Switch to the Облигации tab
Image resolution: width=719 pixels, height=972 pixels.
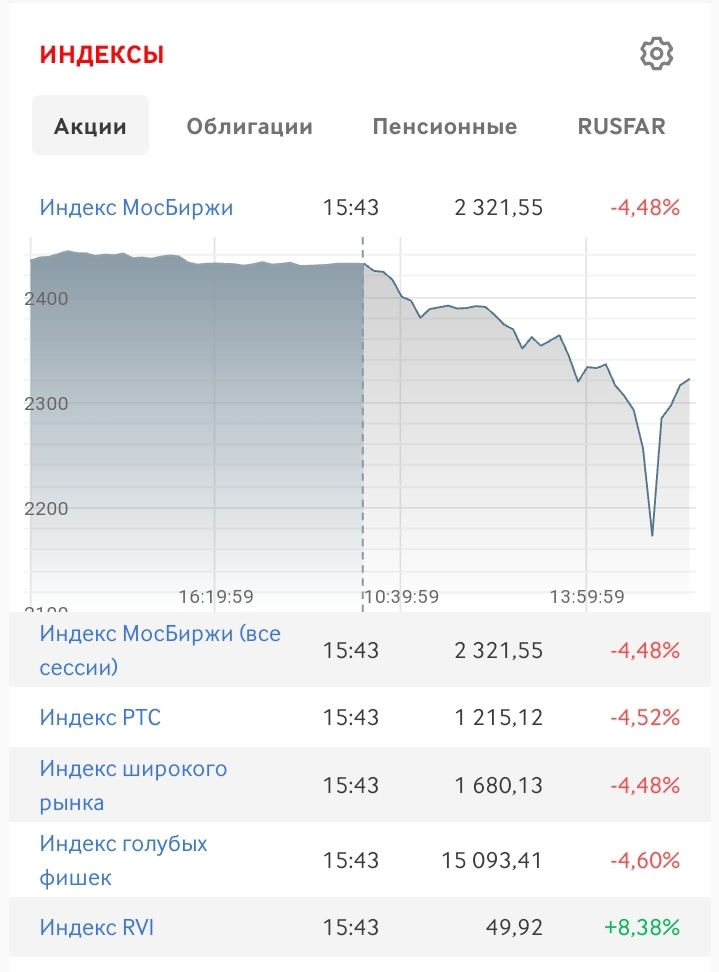click(x=250, y=126)
